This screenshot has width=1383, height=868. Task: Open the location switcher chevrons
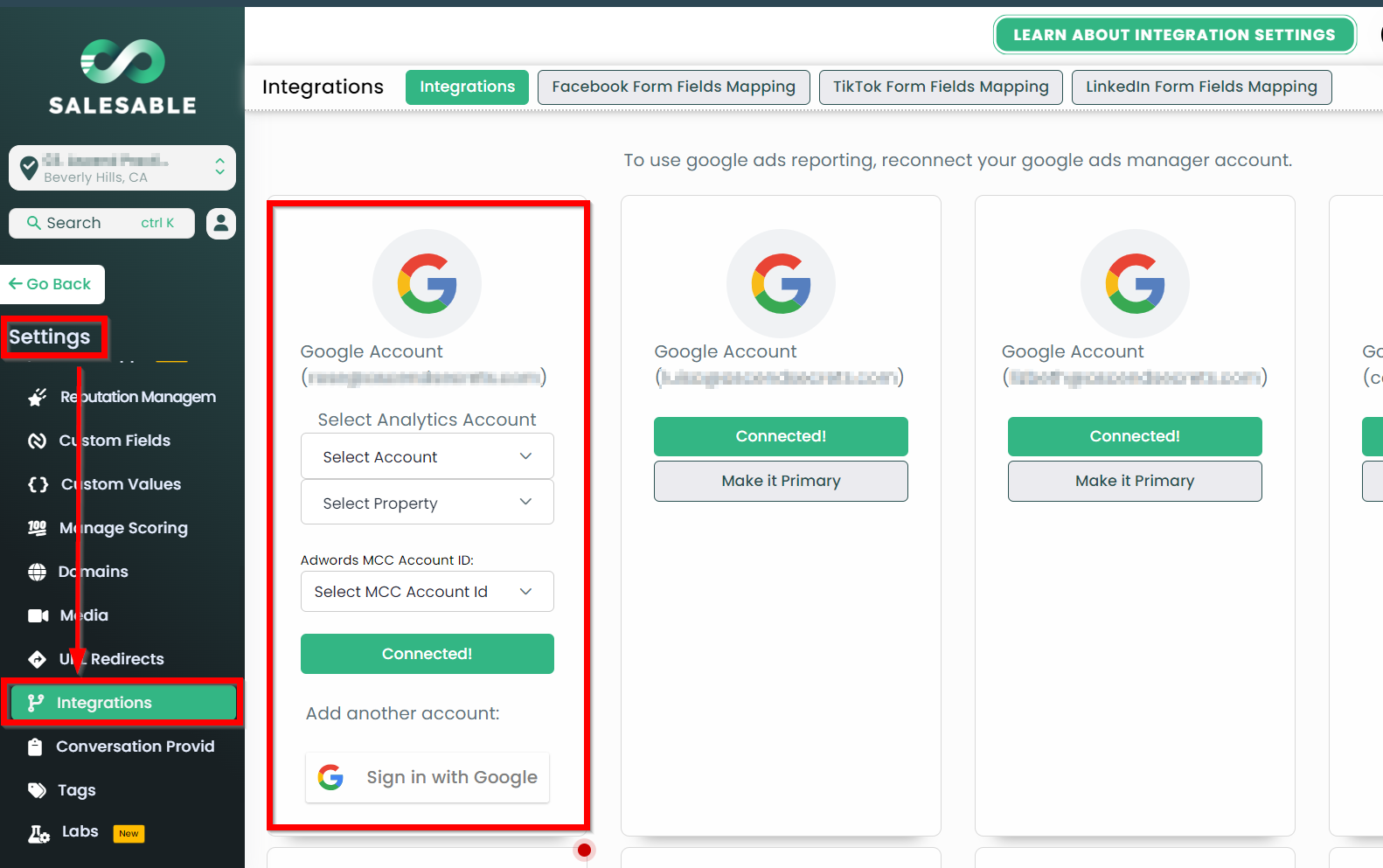tap(220, 166)
